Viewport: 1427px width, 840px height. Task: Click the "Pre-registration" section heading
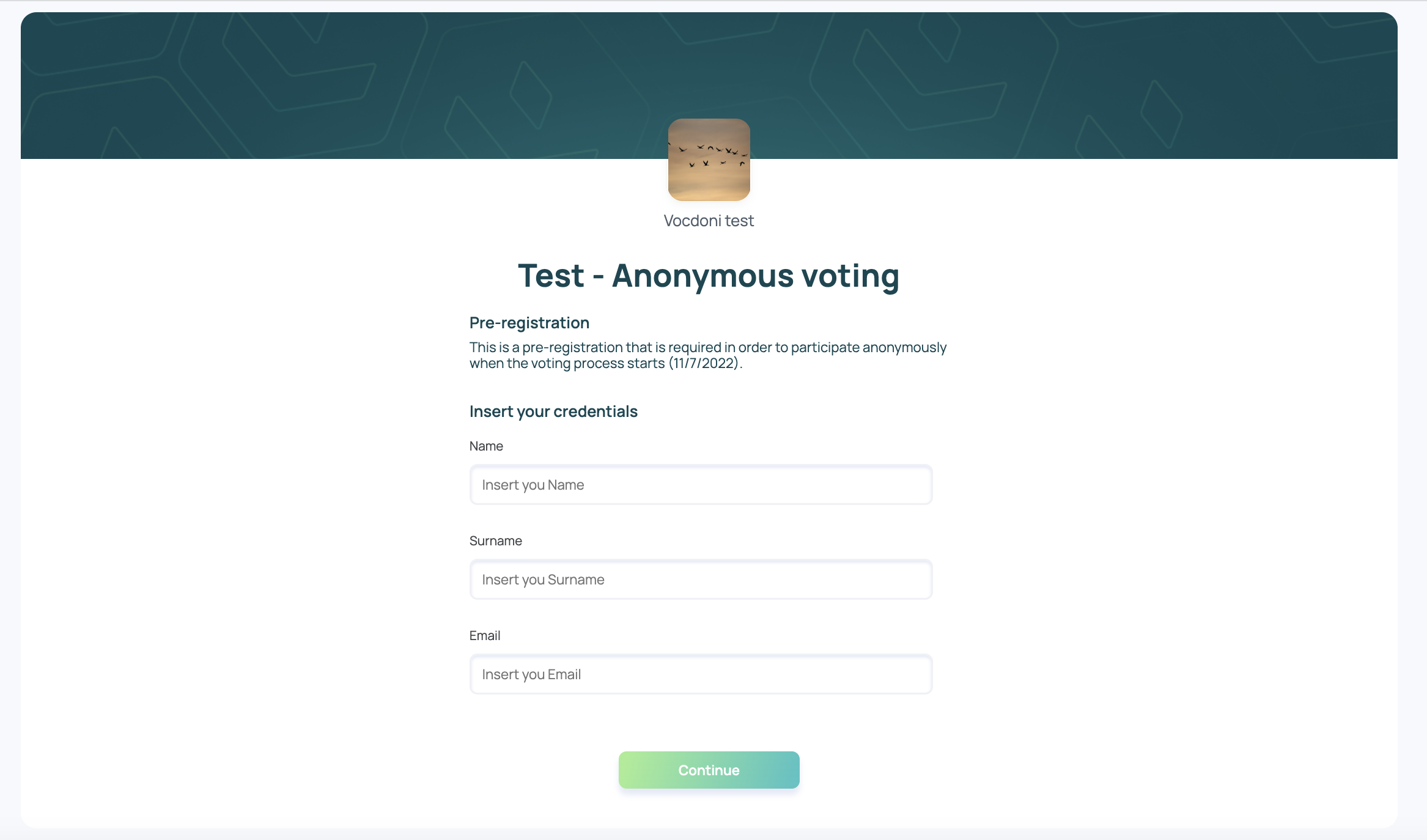tap(529, 323)
